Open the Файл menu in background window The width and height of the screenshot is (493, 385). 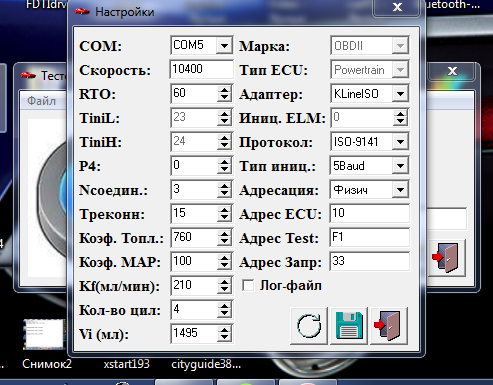tap(41, 101)
